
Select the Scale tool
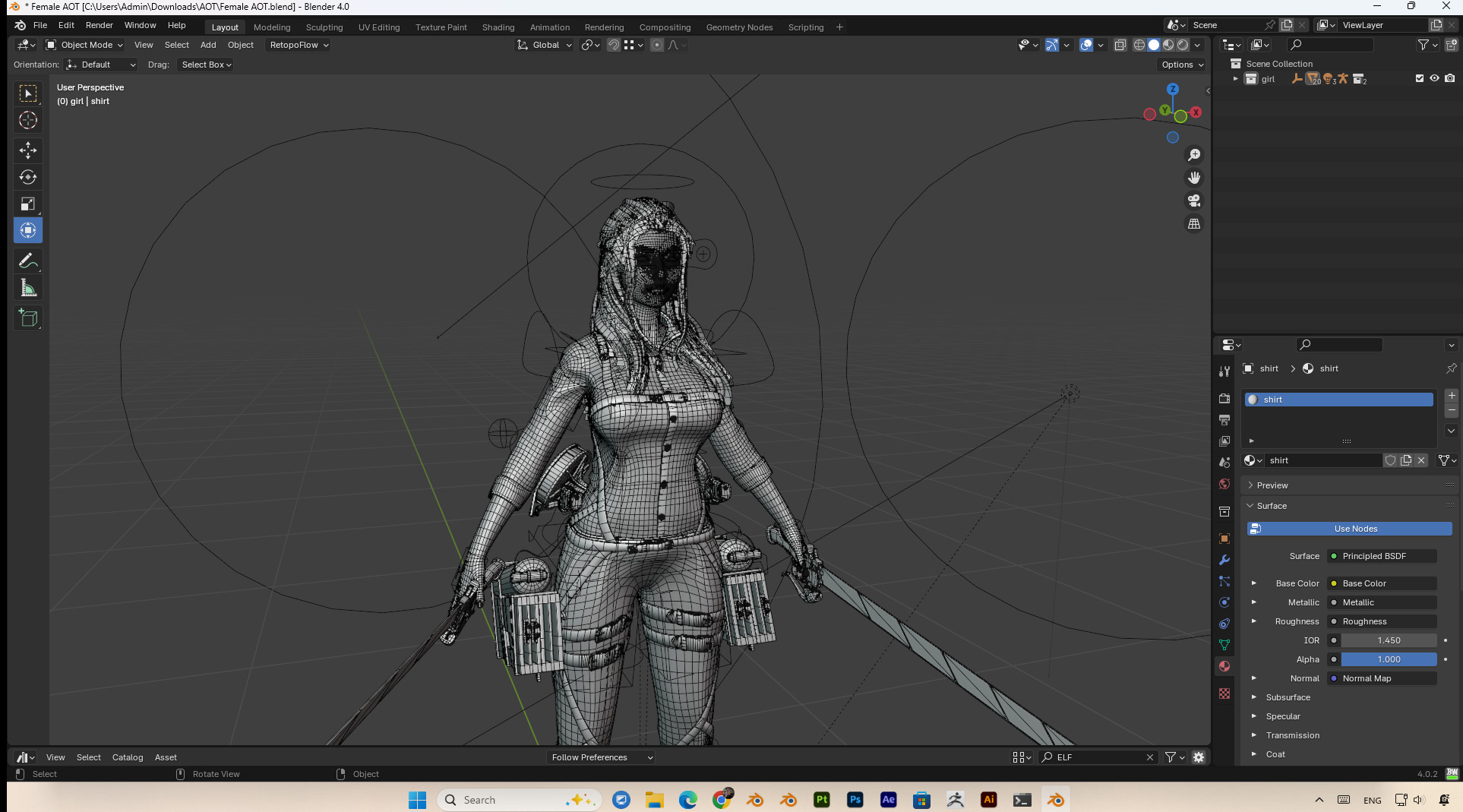(28, 204)
